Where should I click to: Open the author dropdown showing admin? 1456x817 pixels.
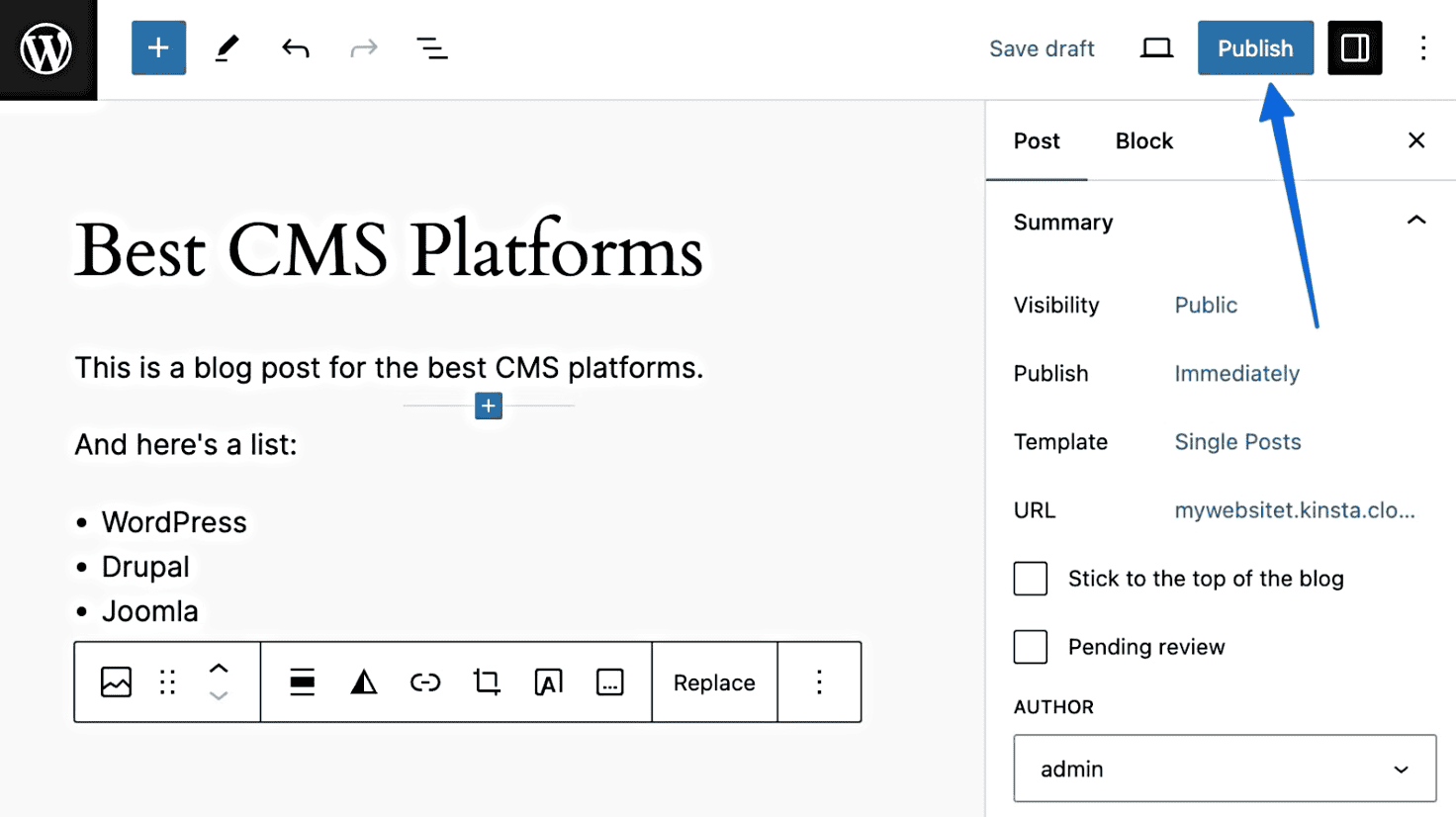point(1225,769)
